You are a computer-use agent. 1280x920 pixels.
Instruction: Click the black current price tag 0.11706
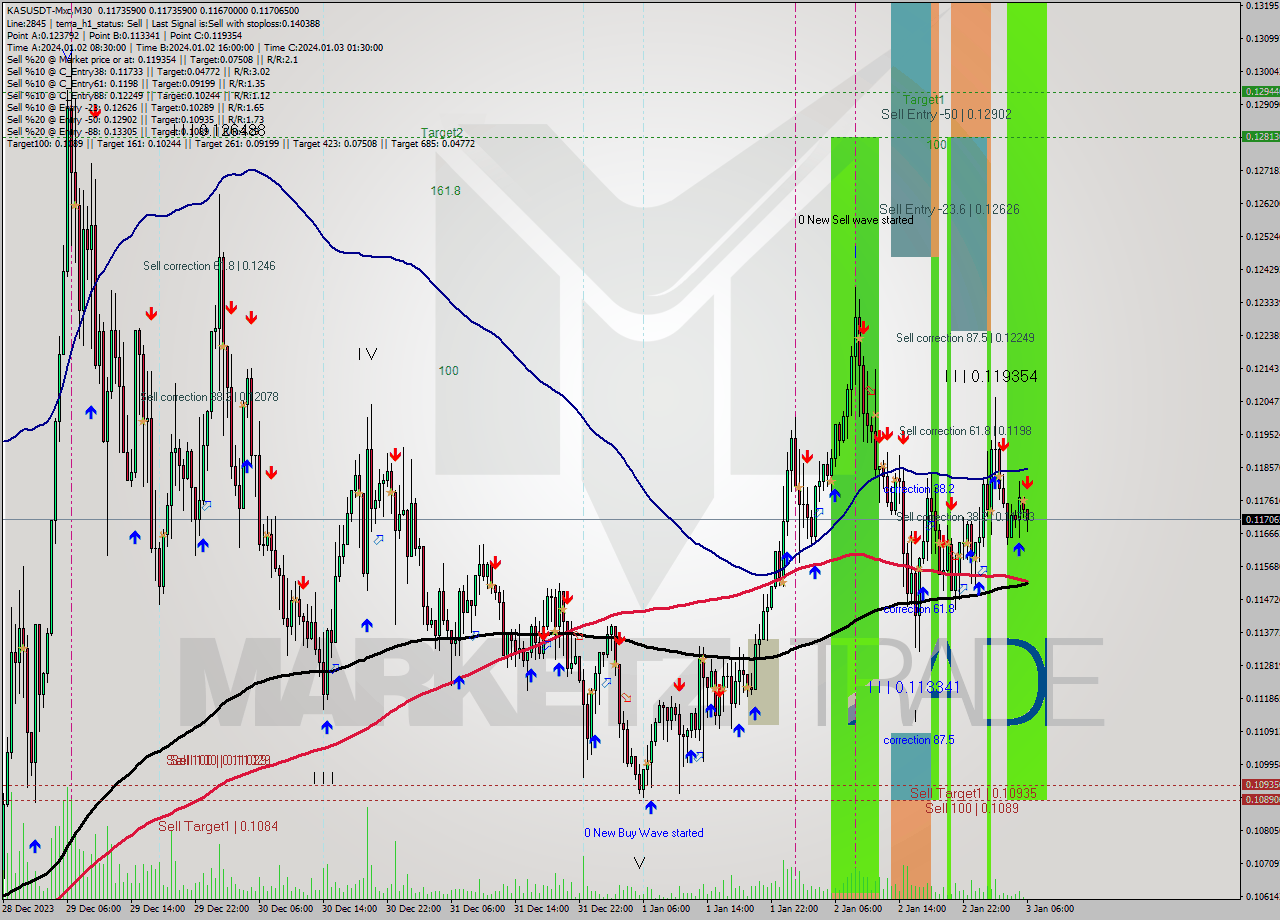(x=1260, y=519)
